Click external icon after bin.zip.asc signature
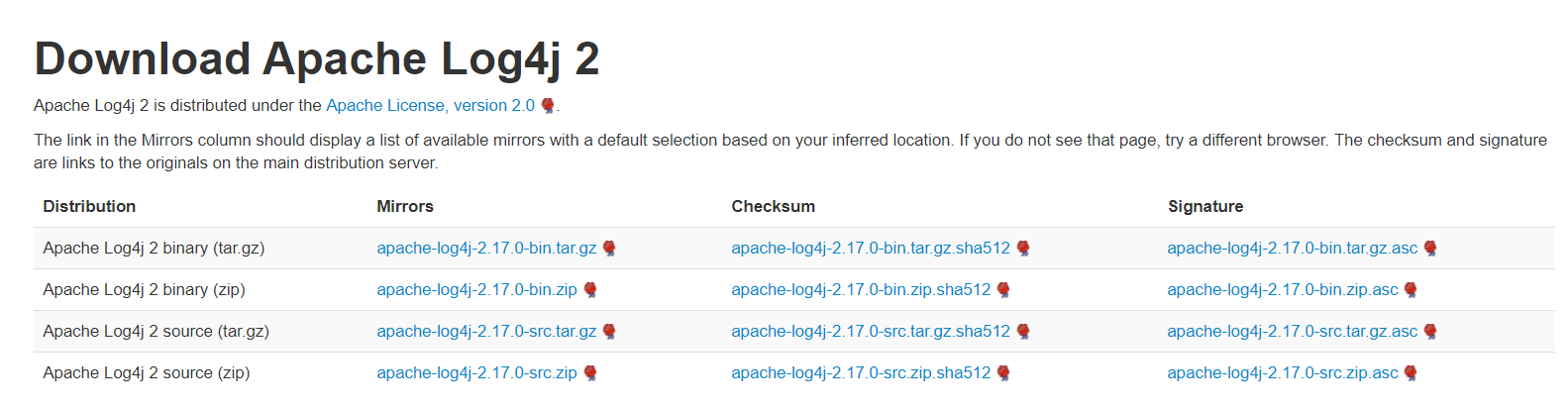1568x410 pixels. (1411, 290)
